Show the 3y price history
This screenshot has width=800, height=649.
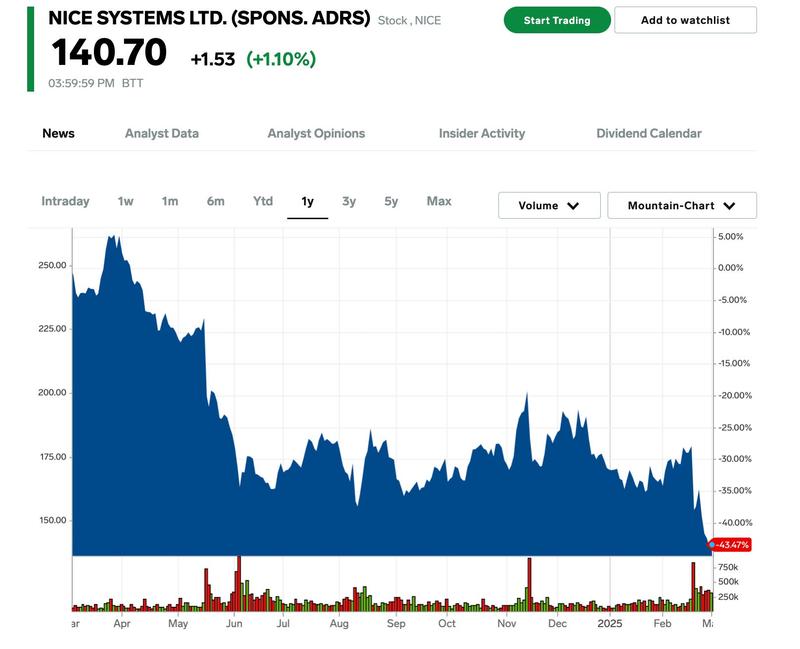pos(349,201)
